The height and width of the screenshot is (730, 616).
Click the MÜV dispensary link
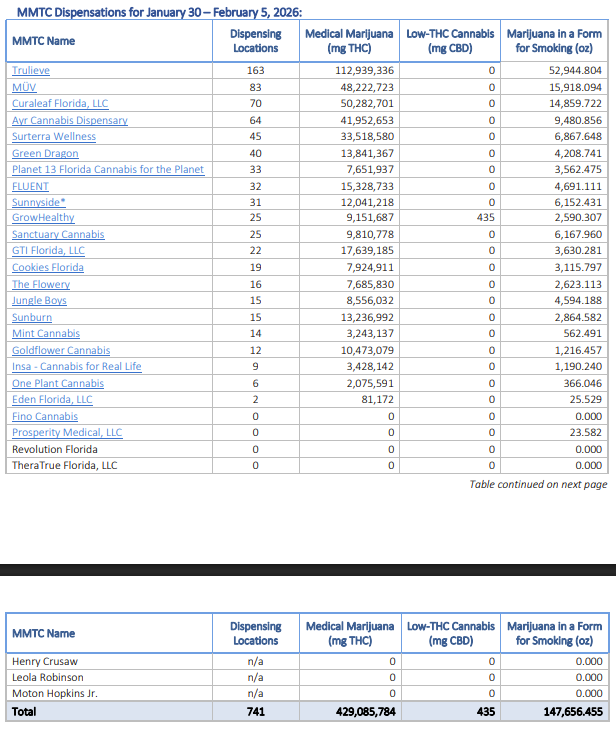point(24,87)
